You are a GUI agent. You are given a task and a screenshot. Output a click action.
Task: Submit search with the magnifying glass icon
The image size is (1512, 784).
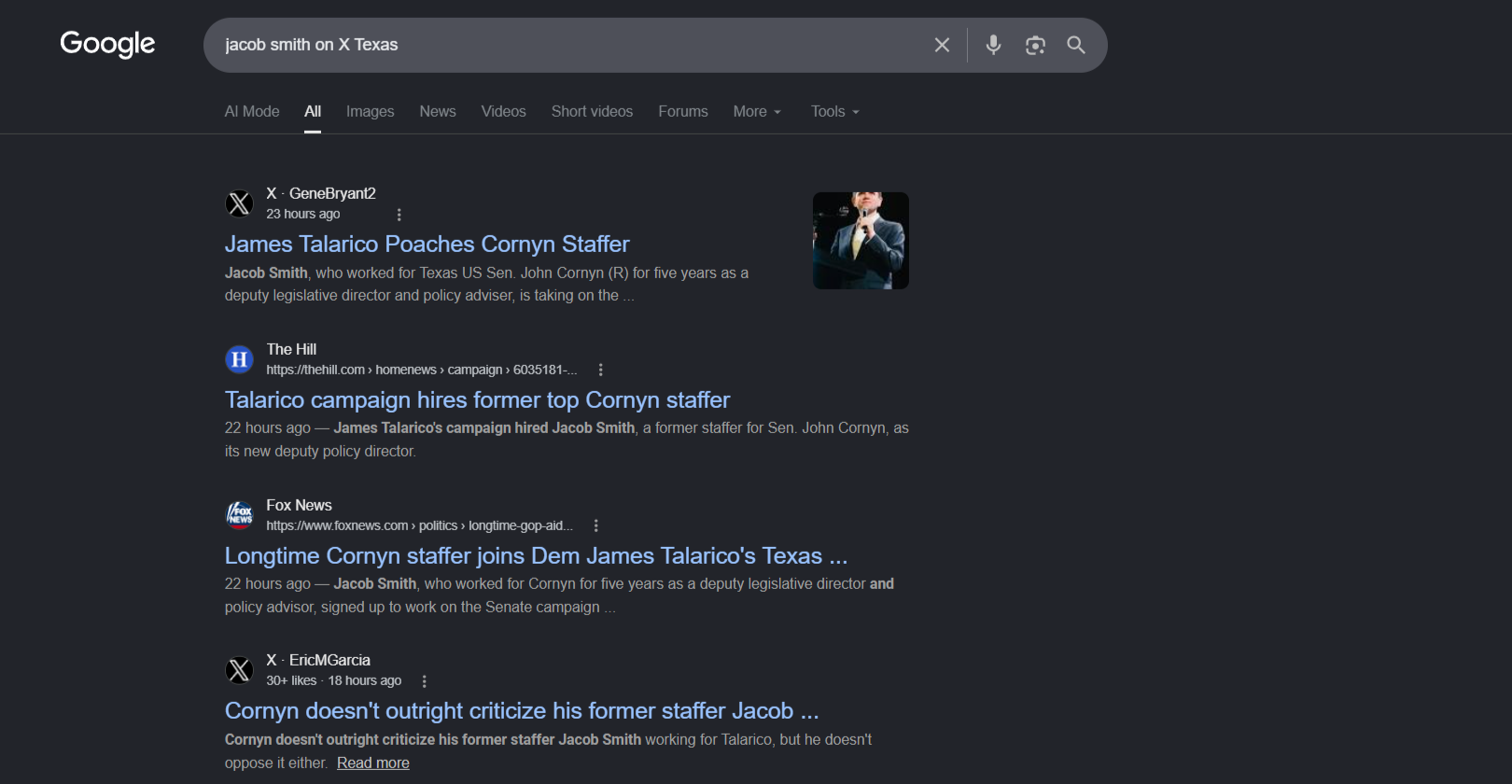click(1076, 45)
